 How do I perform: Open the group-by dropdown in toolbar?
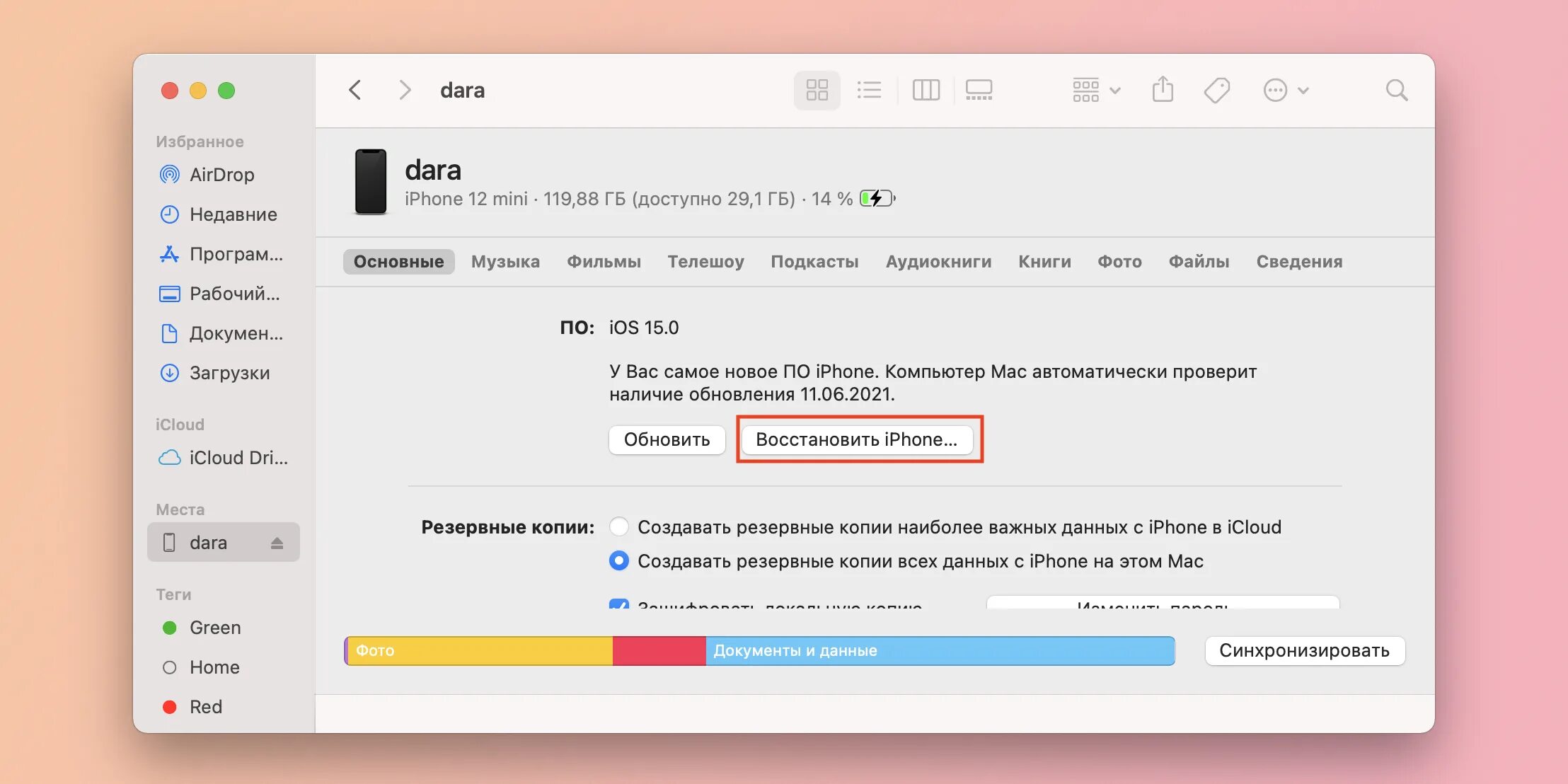pos(1095,90)
